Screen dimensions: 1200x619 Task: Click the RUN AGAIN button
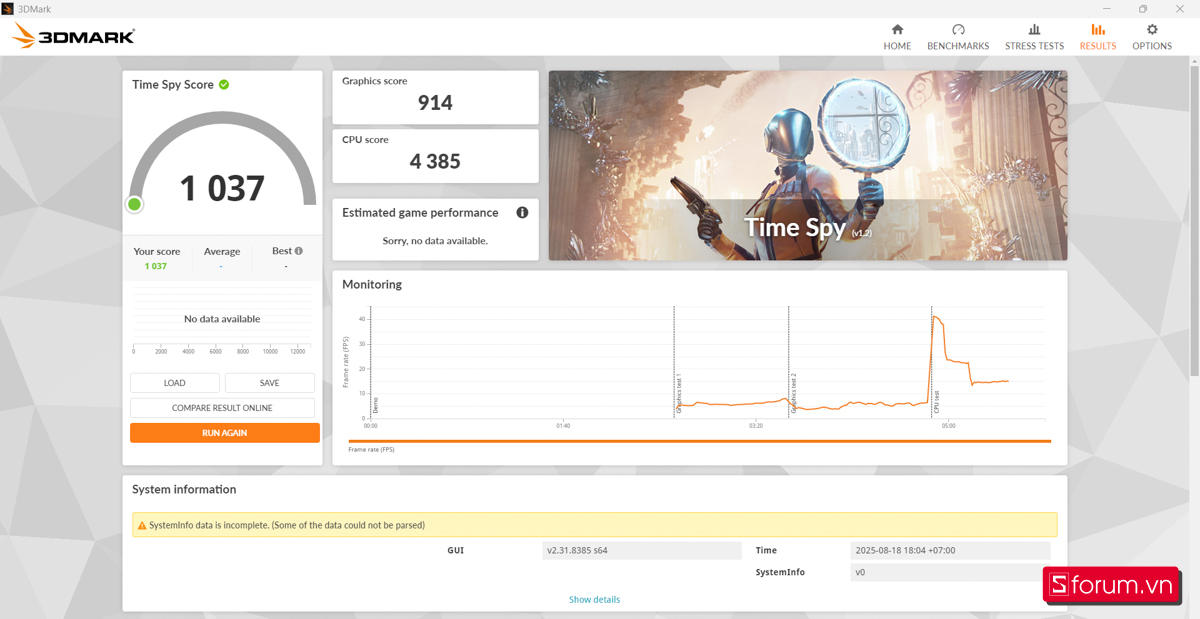pos(225,433)
